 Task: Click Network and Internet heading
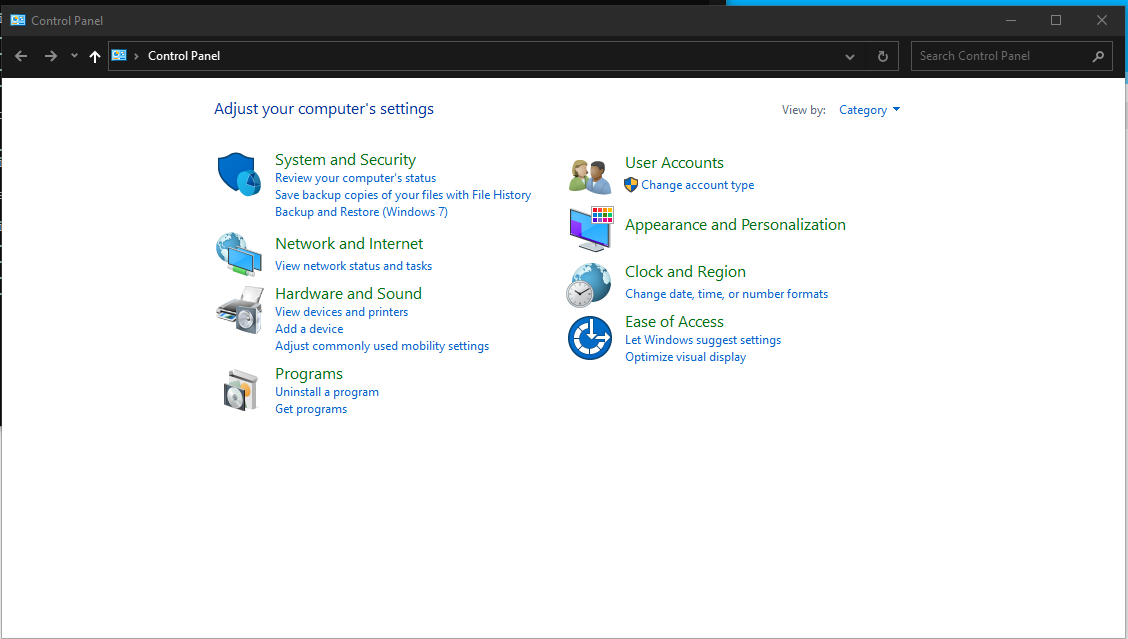point(349,244)
